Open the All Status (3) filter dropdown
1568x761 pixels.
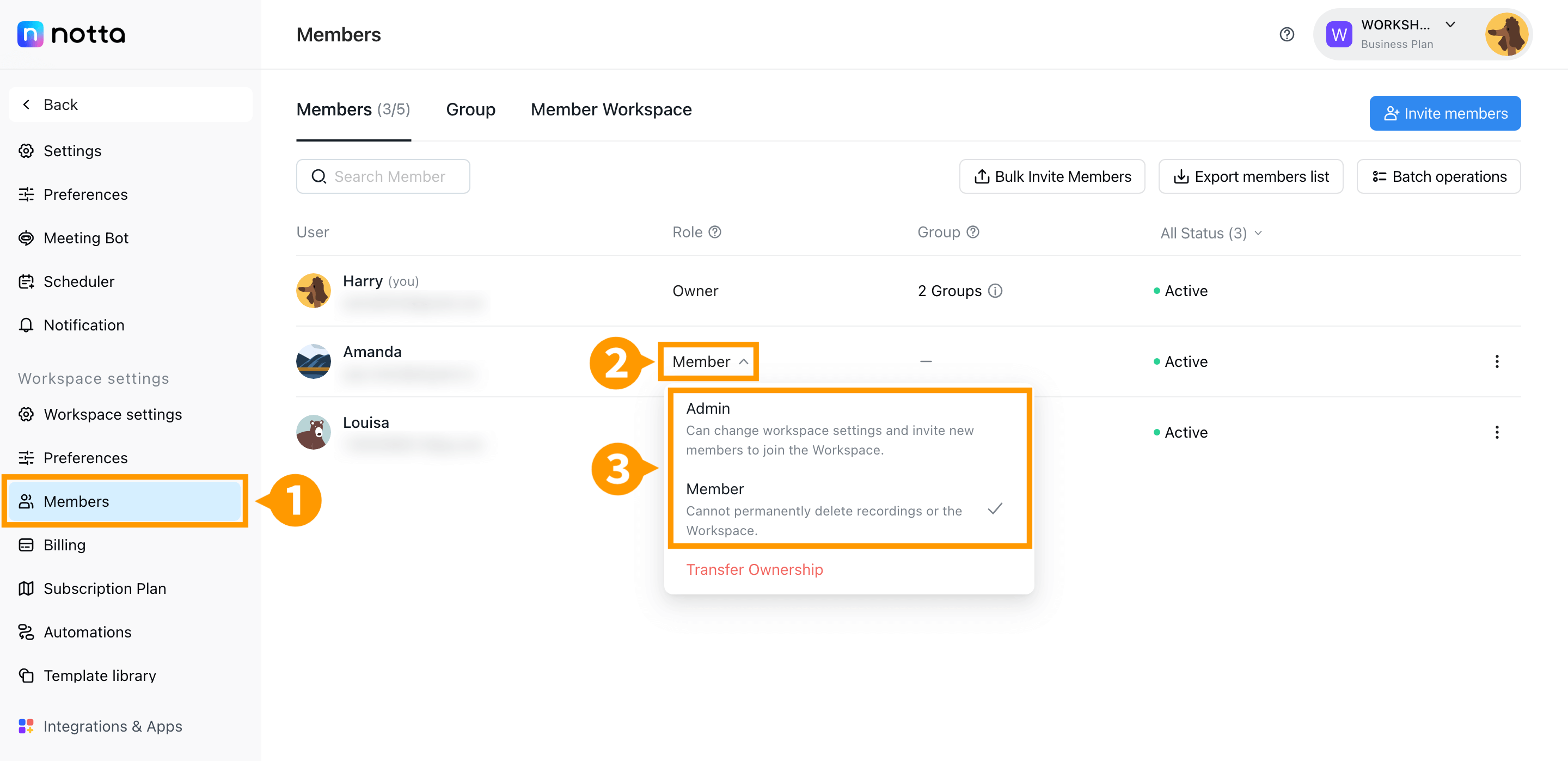pyautogui.click(x=1211, y=233)
